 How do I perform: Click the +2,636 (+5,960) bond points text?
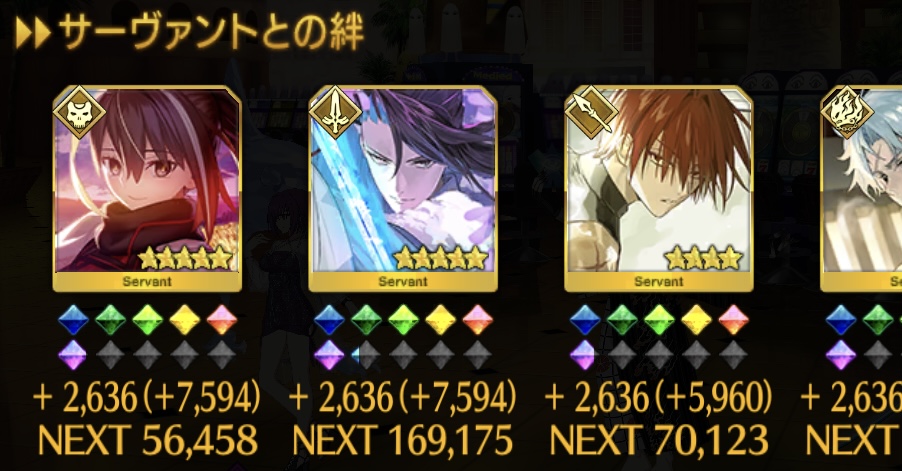[658, 397]
